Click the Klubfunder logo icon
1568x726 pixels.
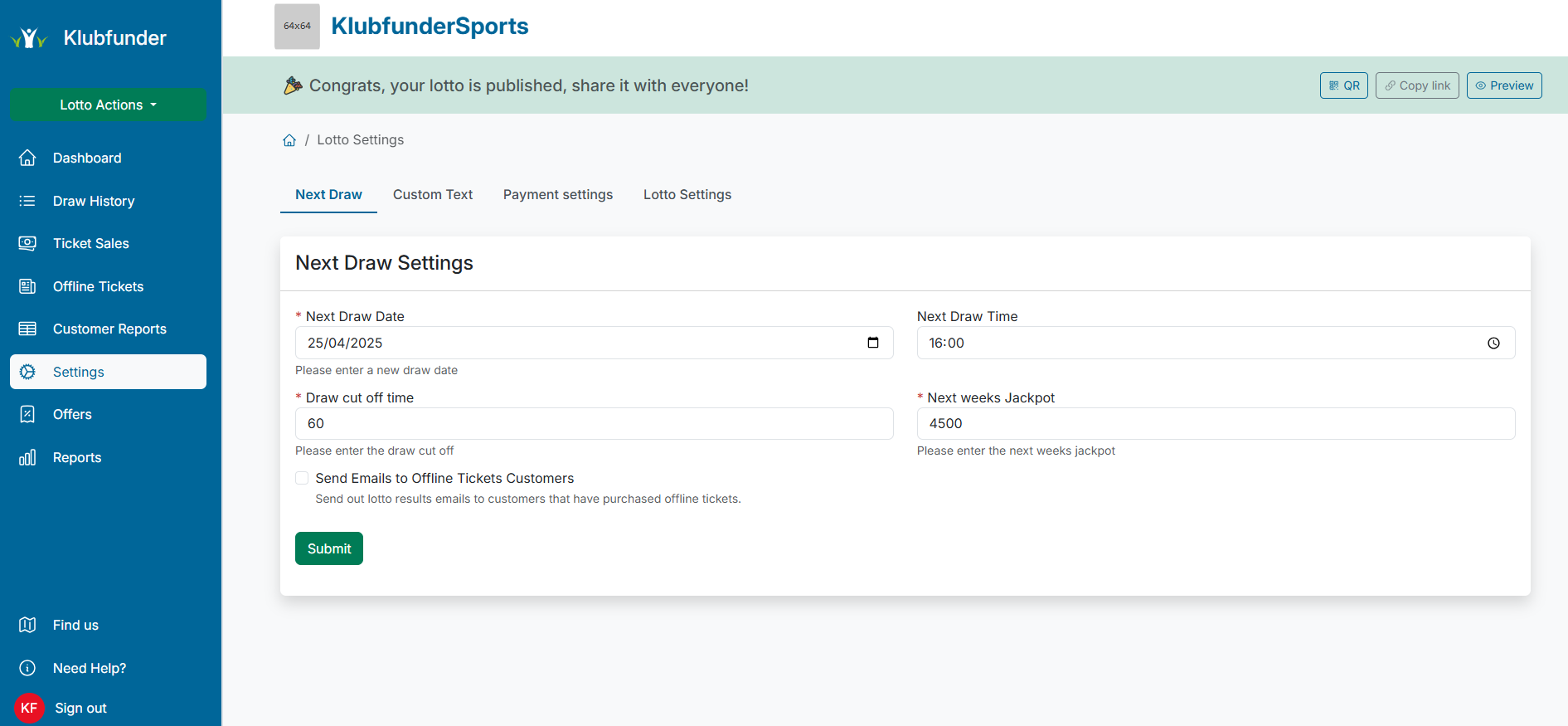[29, 38]
